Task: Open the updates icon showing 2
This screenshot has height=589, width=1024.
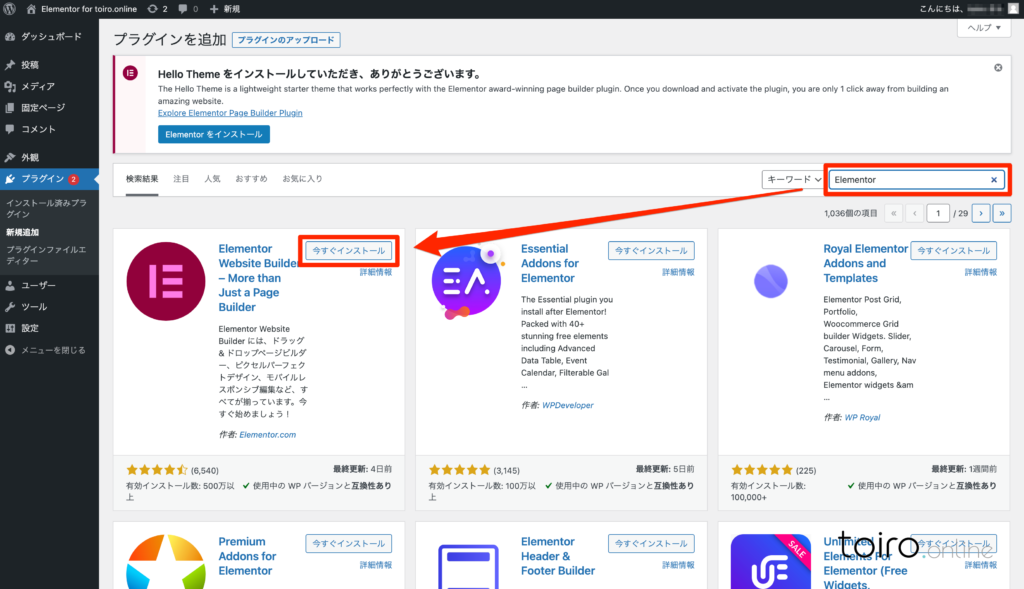Action: point(157,8)
